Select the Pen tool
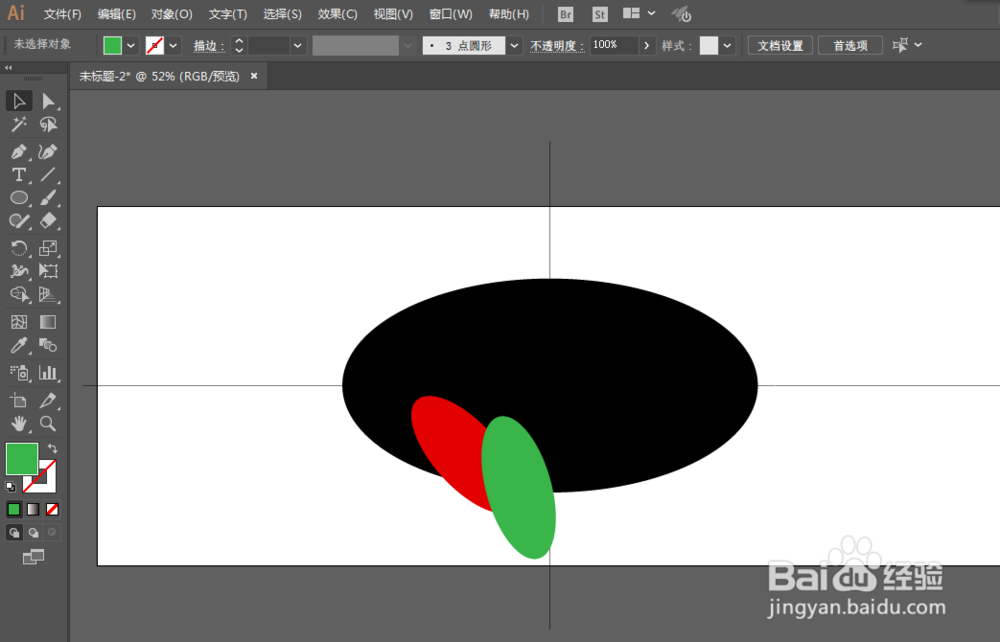The width and height of the screenshot is (1000, 642). pos(19,151)
